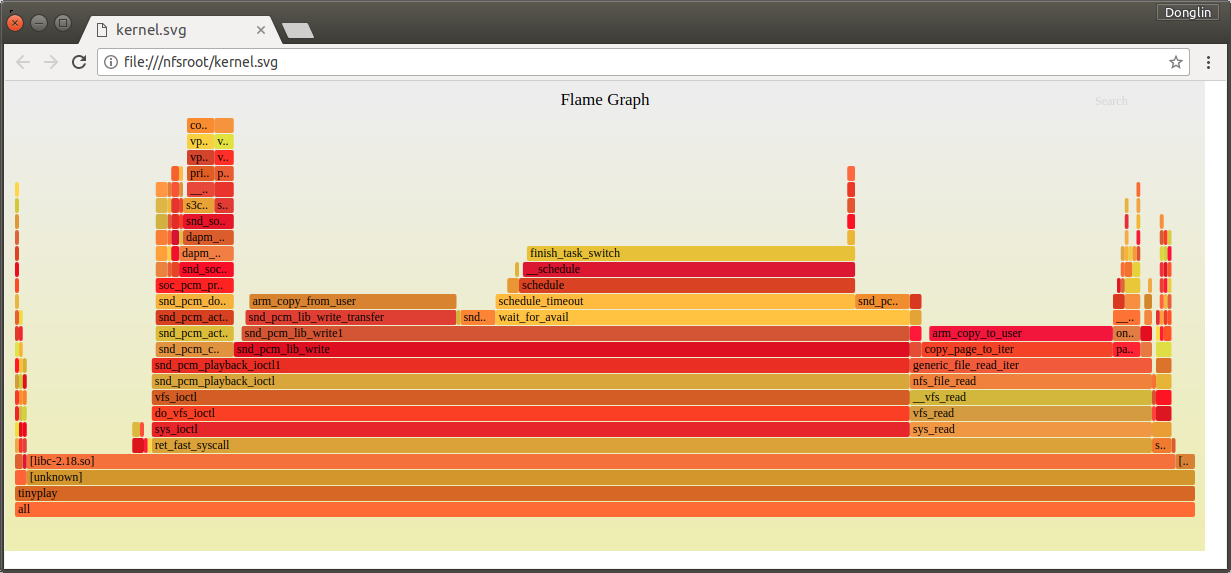Click the snd_so.. frame
The height and width of the screenshot is (573, 1231).
click(x=208, y=221)
